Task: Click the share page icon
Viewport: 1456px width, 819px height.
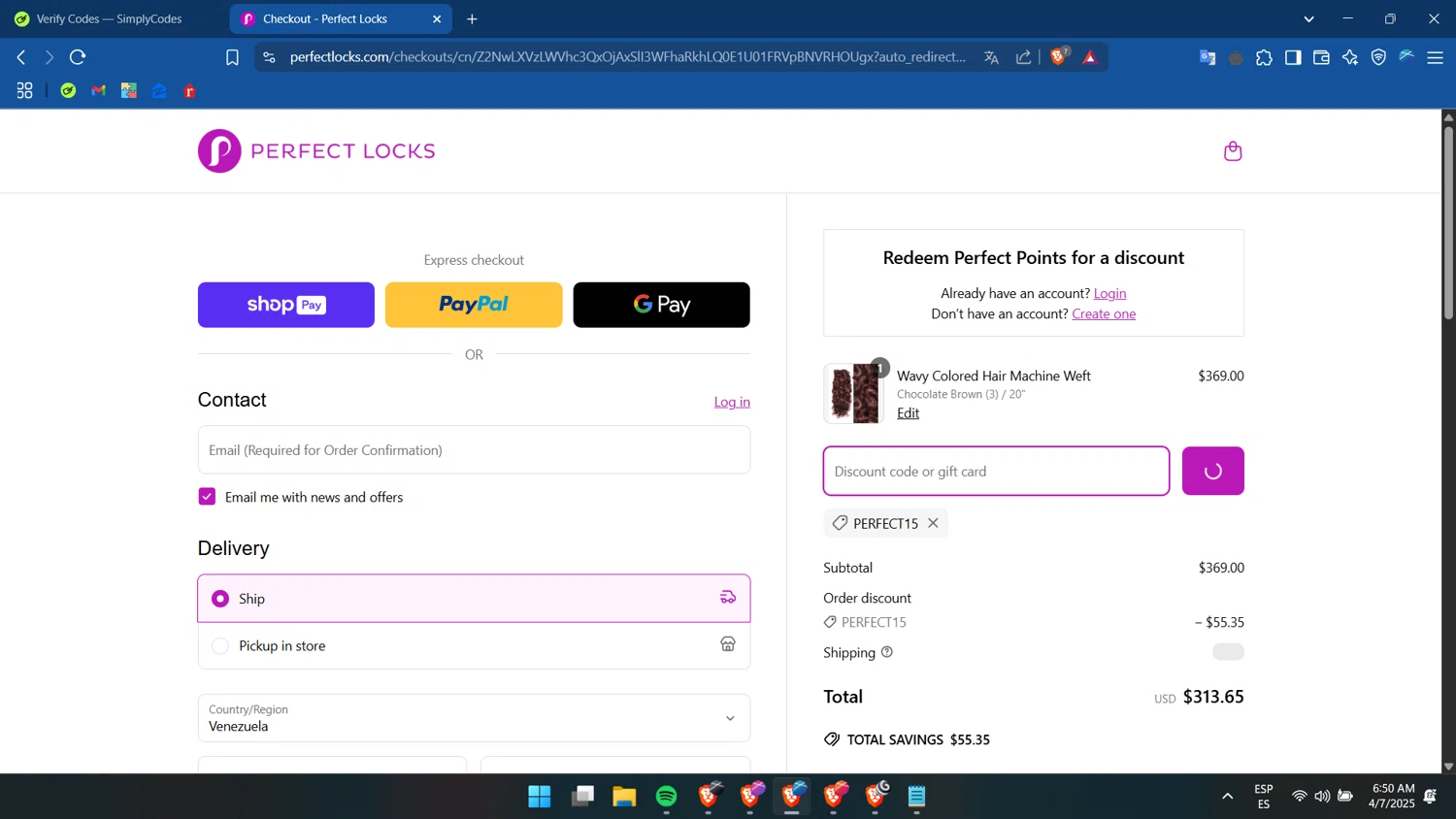Action: (x=1024, y=57)
